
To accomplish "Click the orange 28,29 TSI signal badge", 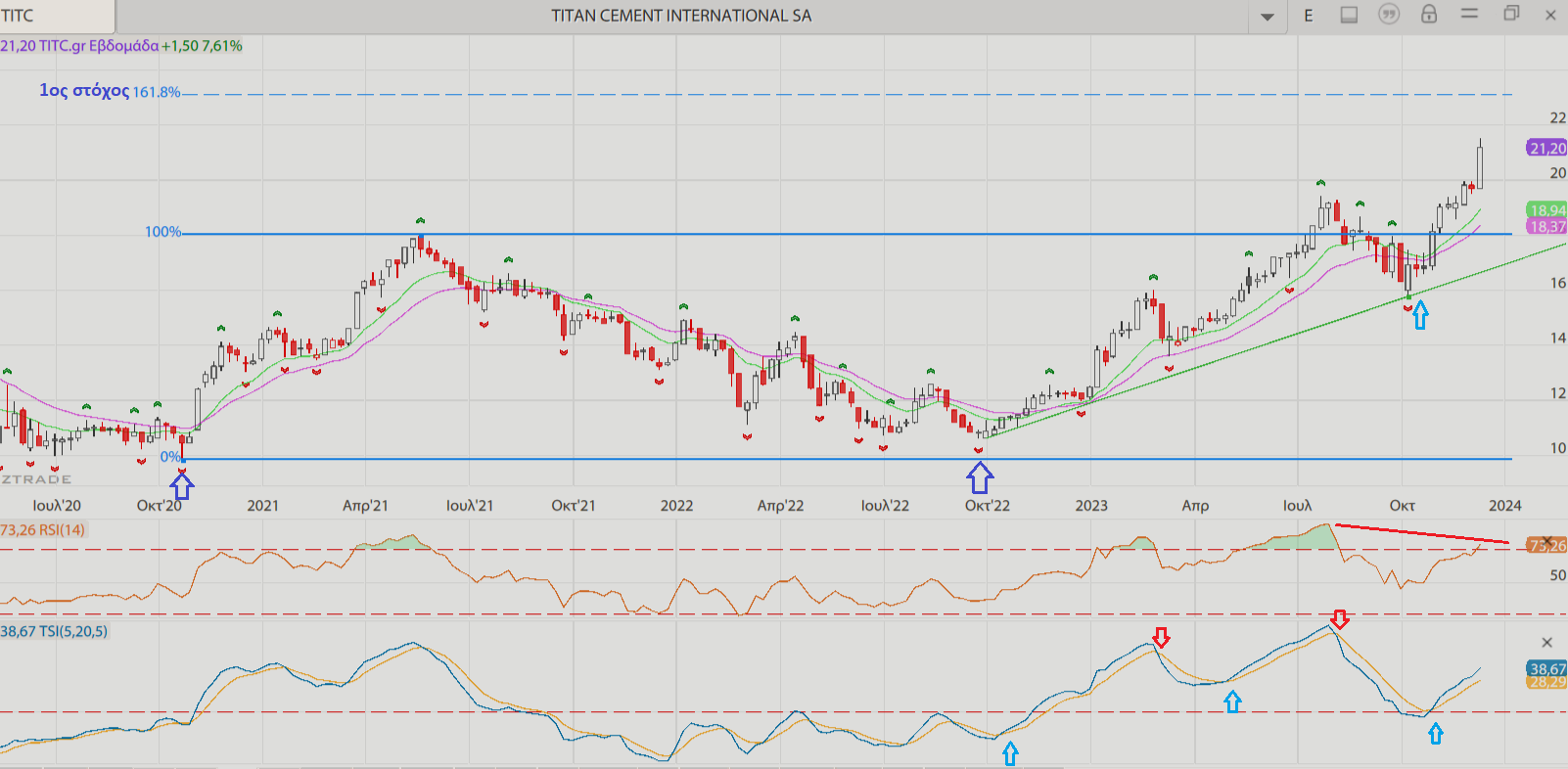I will point(1547,682).
